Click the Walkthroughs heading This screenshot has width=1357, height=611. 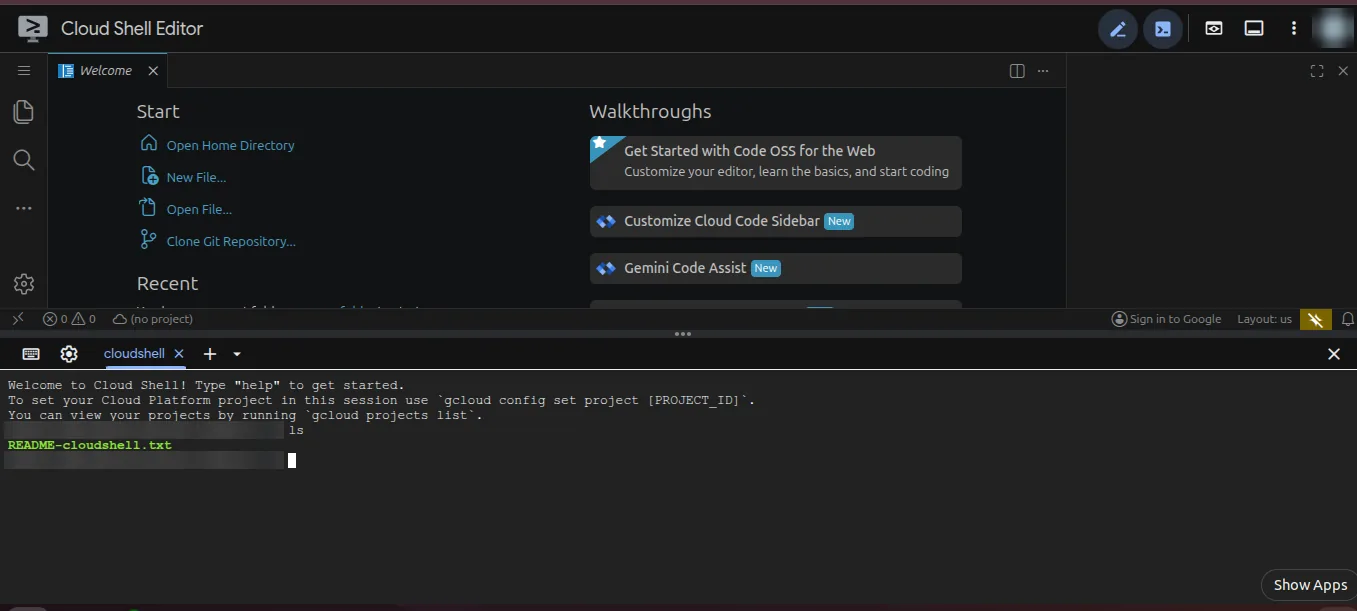(650, 111)
